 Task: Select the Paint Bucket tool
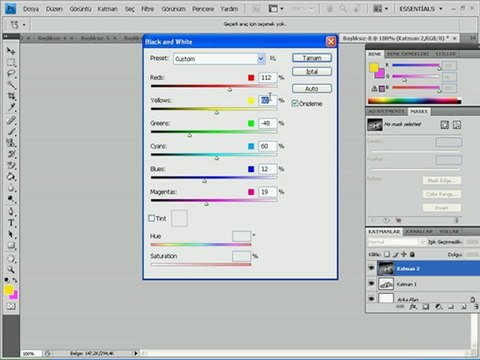(x=11, y=177)
